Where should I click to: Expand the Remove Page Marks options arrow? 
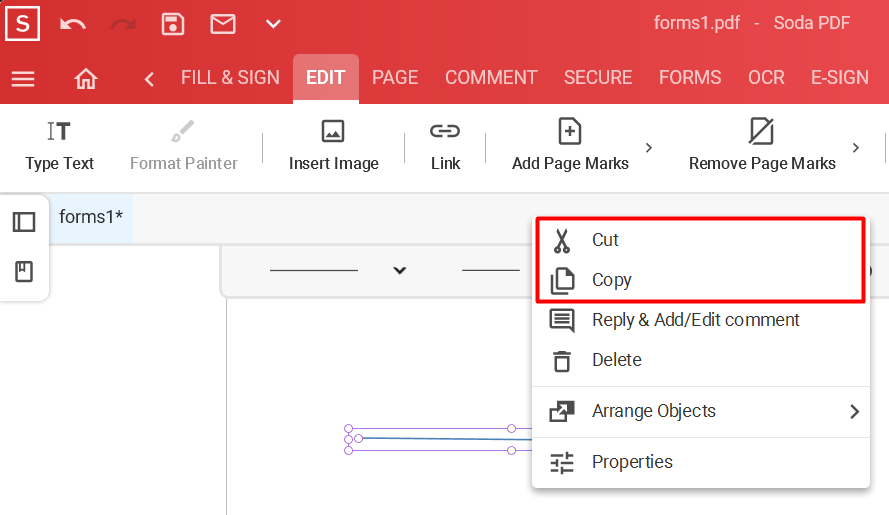tap(856, 147)
